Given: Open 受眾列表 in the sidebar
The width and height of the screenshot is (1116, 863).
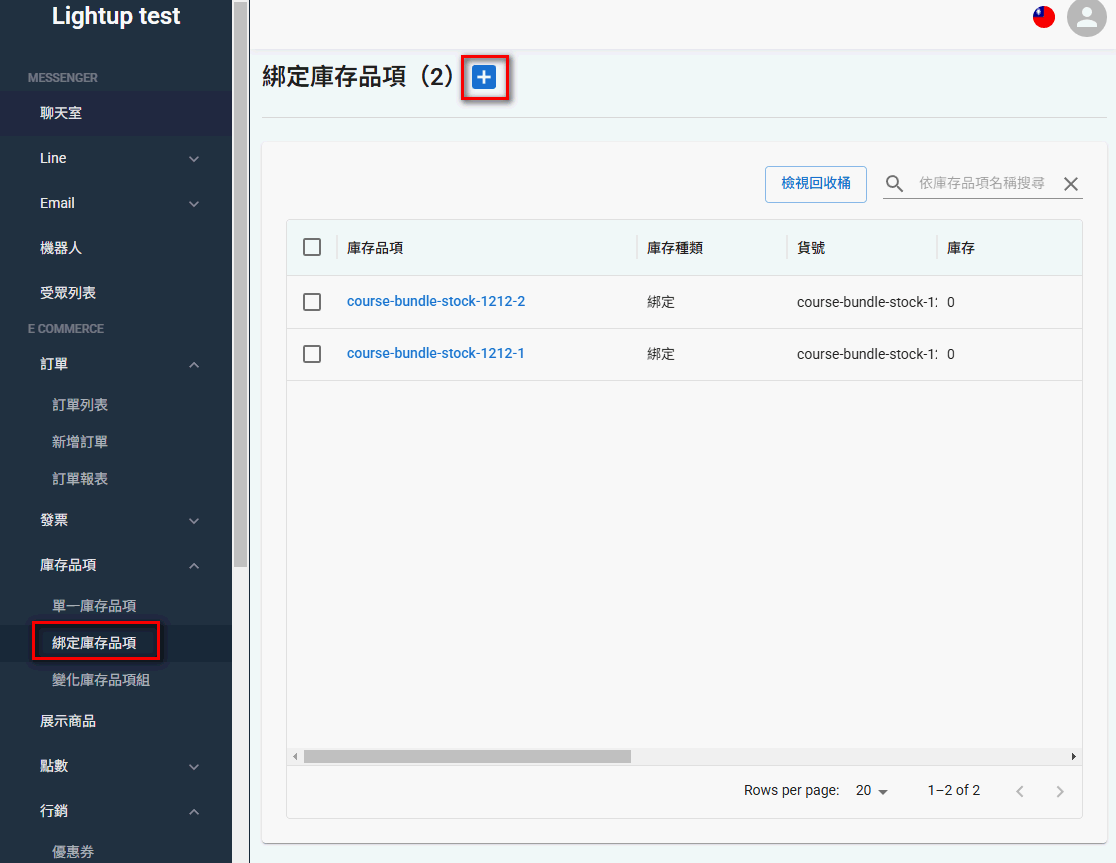Looking at the screenshot, I should (x=116, y=292).
